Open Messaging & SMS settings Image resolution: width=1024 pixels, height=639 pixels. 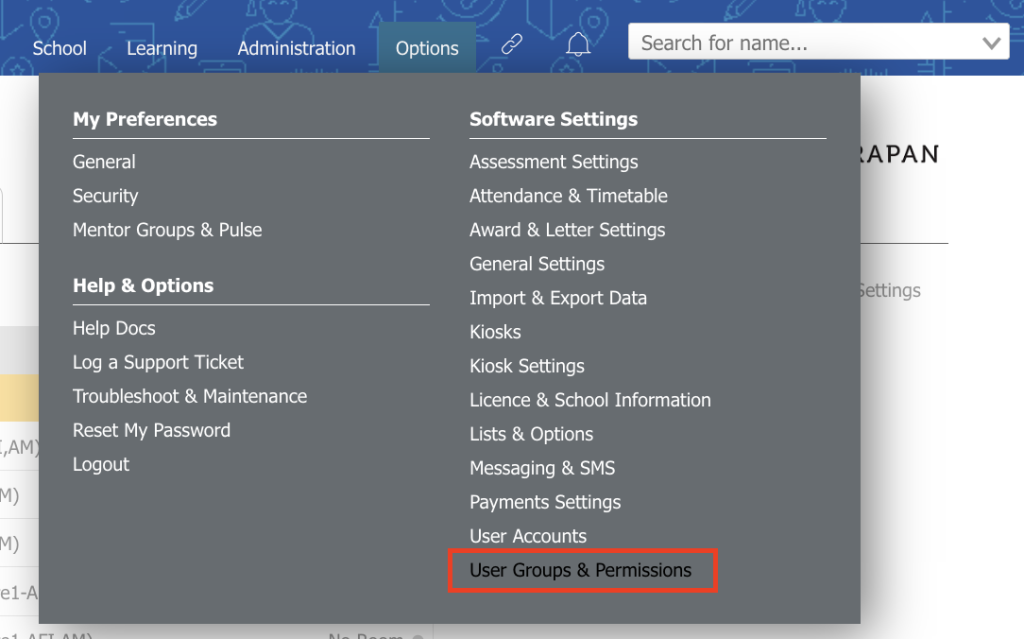point(542,468)
